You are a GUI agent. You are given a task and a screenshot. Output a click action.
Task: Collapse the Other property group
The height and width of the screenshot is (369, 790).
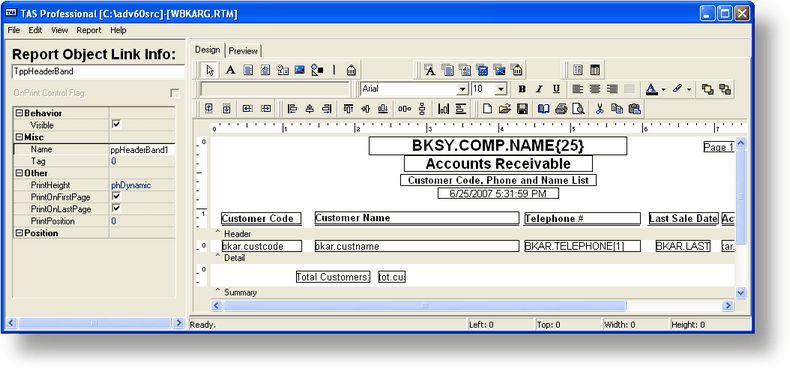pyautogui.click(x=20, y=173)
